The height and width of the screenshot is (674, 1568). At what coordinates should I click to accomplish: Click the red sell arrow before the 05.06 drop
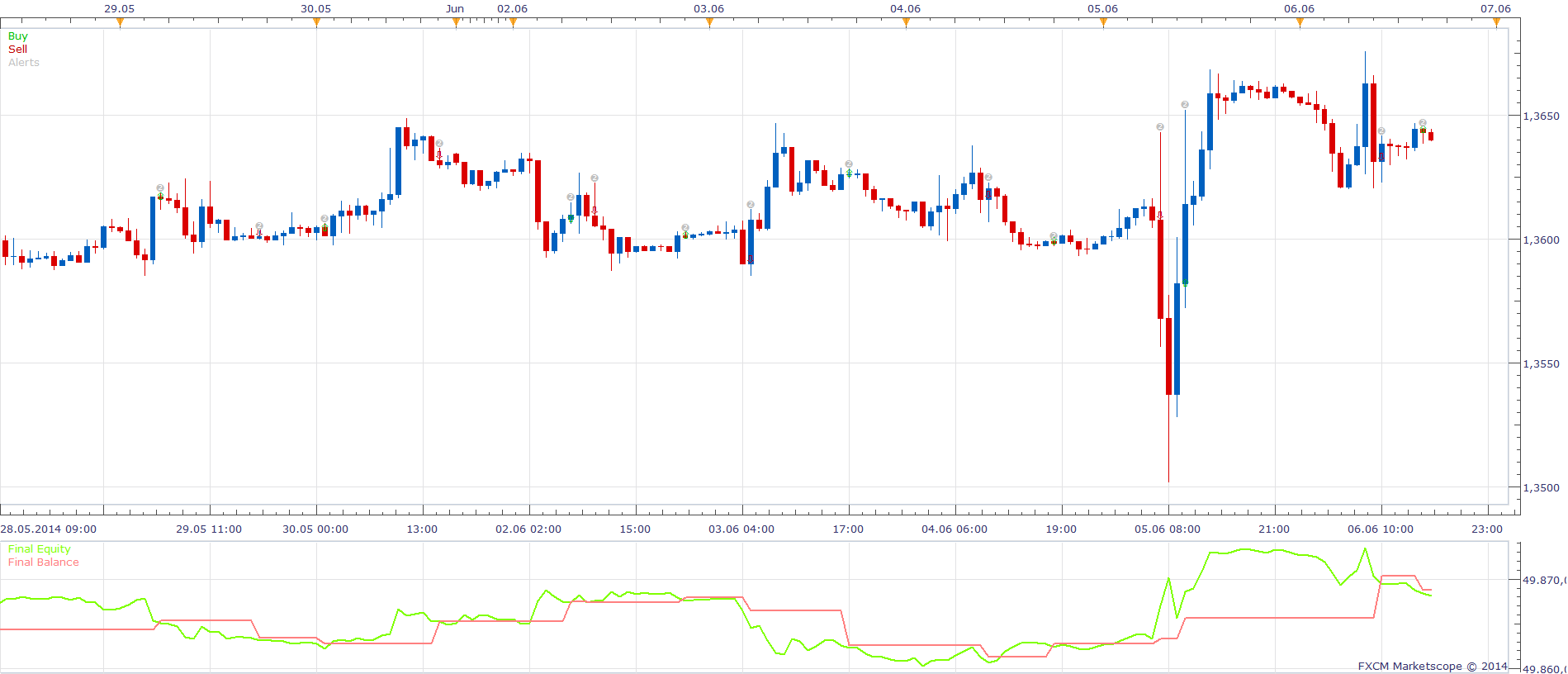[x=1159, y=215]
